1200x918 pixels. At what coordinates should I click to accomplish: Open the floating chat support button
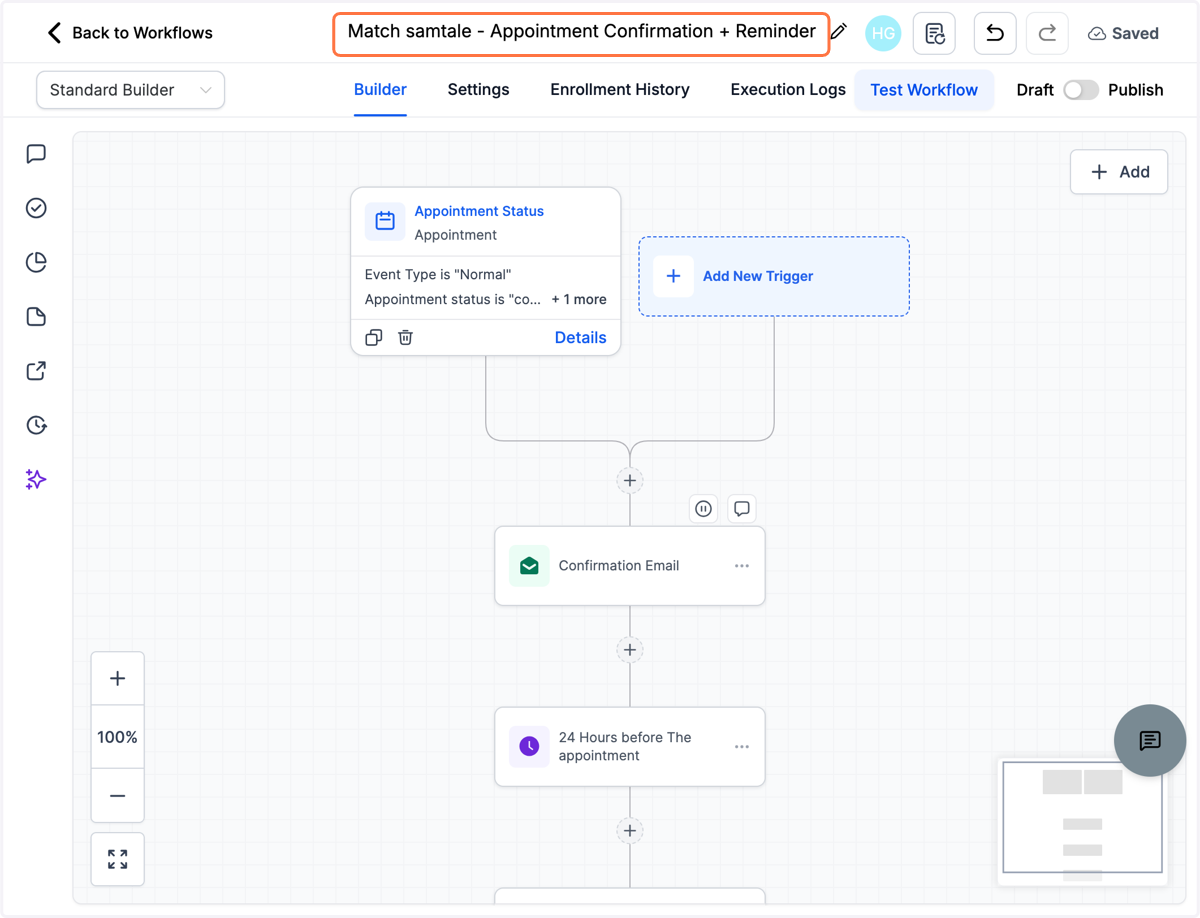[1150, 740]
